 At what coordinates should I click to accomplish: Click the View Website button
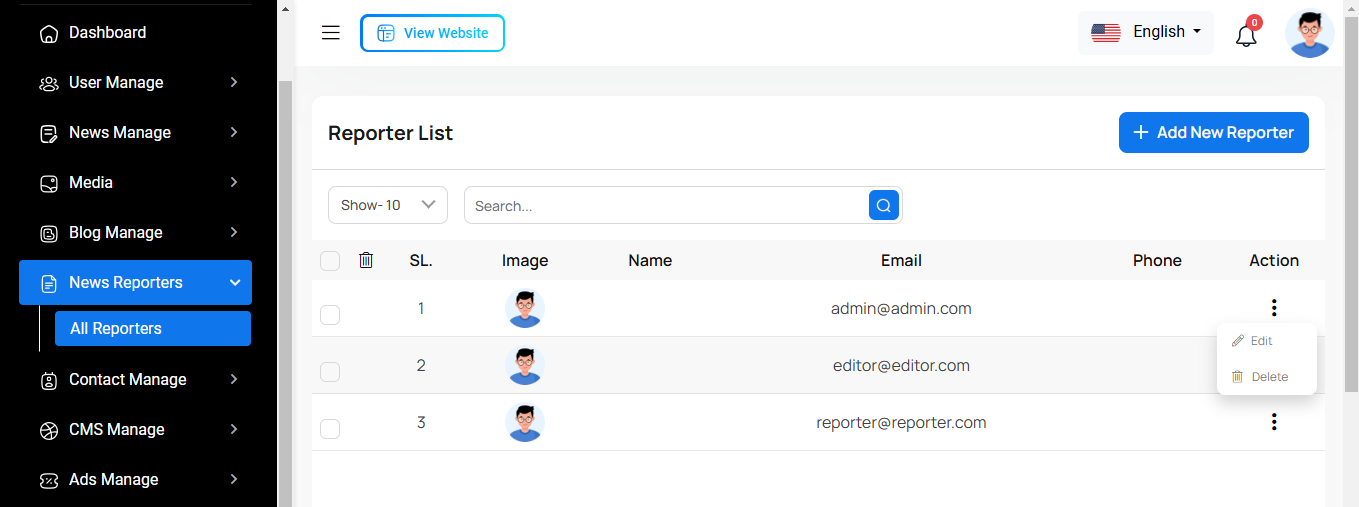tap(432, 33)
